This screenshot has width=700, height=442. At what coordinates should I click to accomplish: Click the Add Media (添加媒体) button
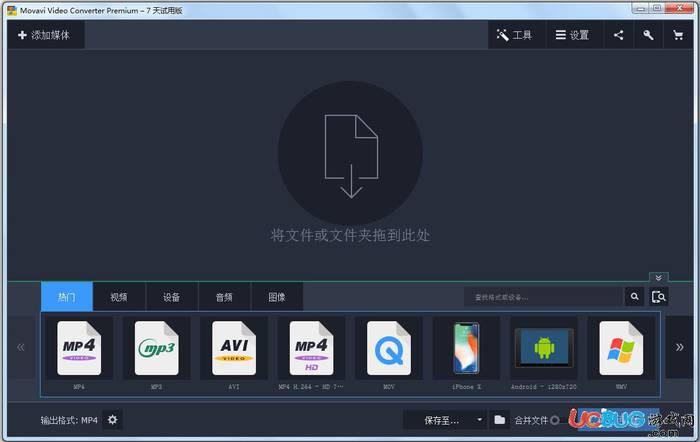point(45,35)
